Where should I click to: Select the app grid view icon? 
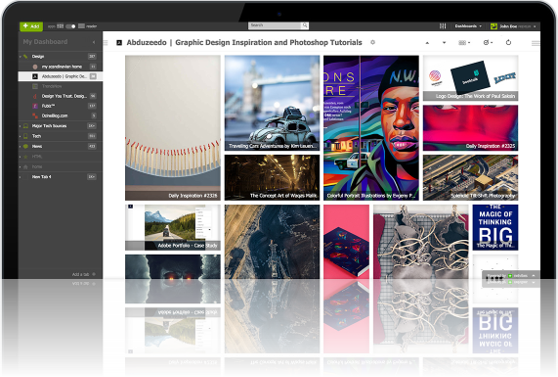(x=60, y=26)
